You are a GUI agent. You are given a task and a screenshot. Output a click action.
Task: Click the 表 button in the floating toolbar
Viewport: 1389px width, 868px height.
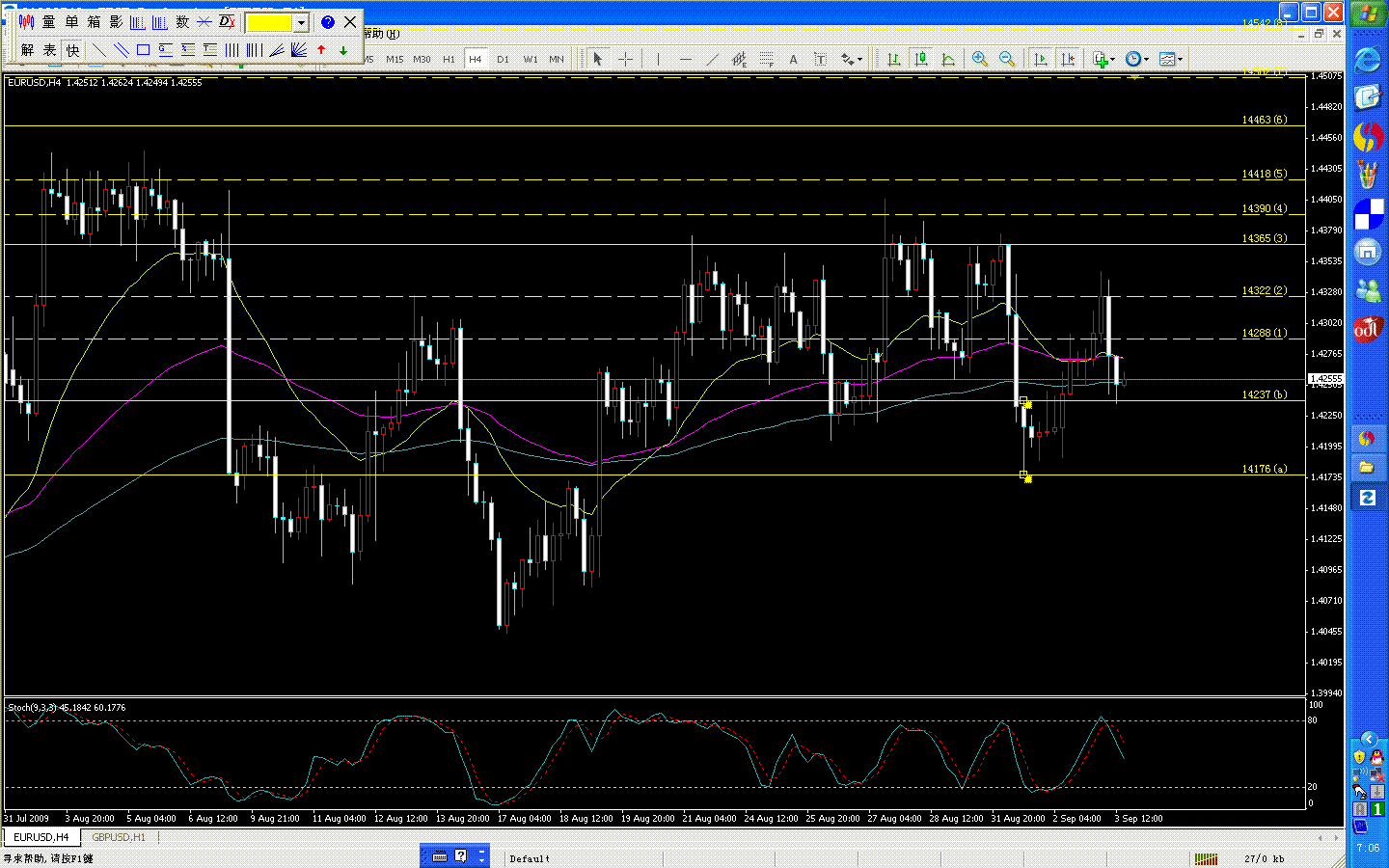click(49, 50)
